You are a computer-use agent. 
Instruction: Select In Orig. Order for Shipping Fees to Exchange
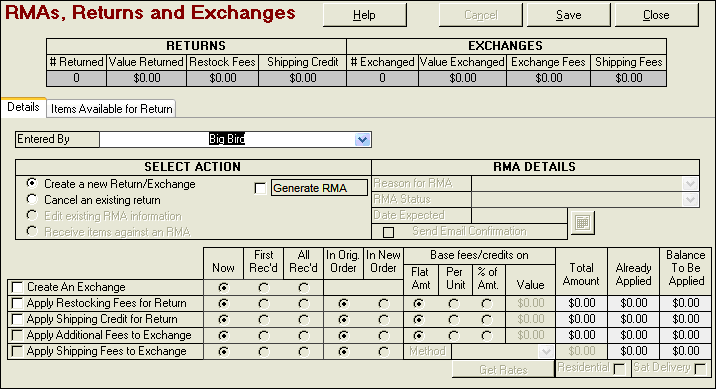(x=343, y=352)
